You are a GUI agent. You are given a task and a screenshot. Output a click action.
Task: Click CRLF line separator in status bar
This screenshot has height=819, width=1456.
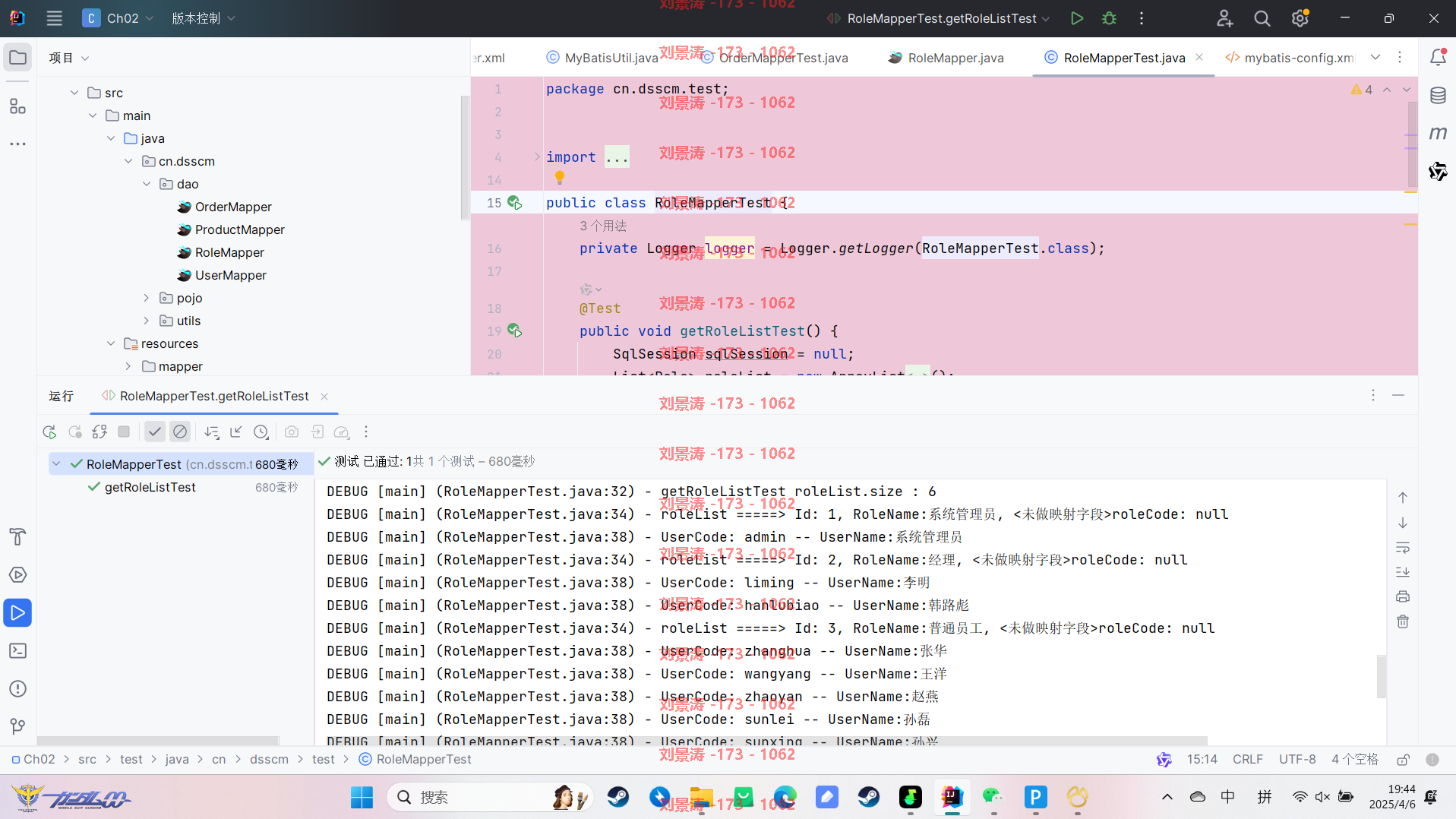pos(1248,760)
